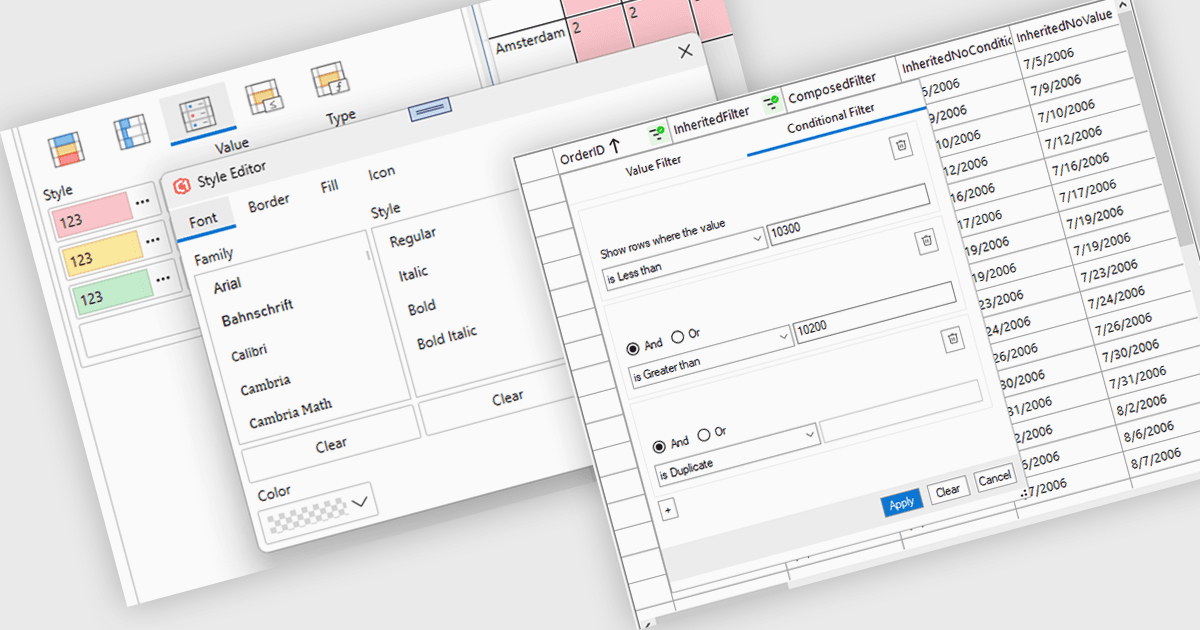Switch to the Fill tab

pyautogui.click(x=329, y=187)
